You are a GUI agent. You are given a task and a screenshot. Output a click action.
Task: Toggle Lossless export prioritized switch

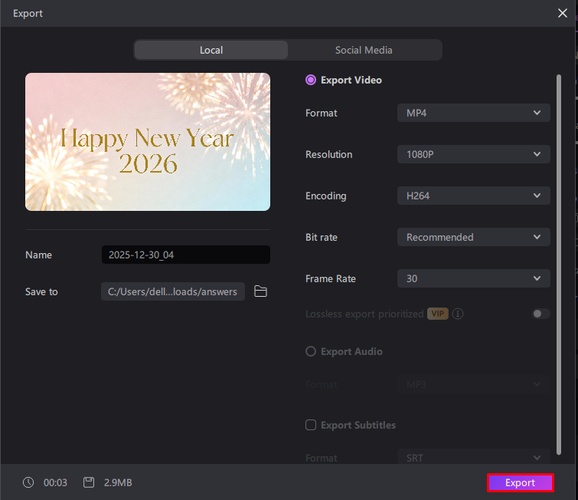(x=541, y=314)
